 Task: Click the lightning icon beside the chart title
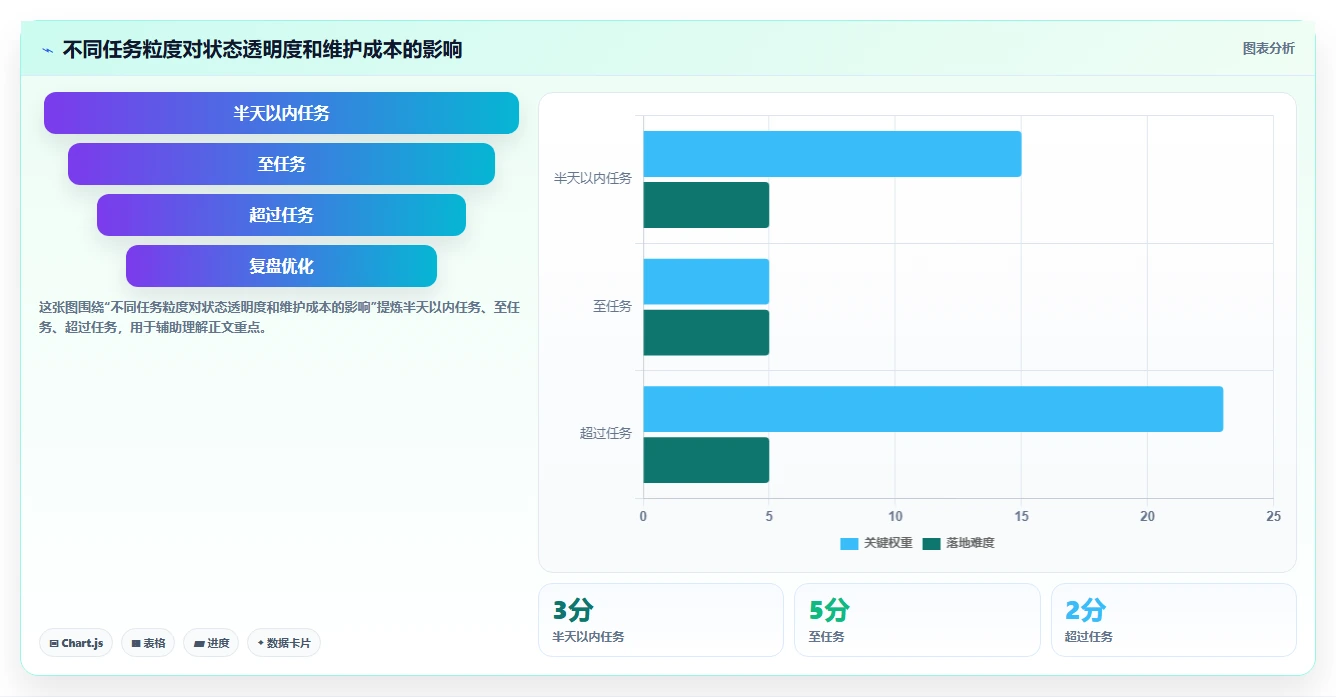click(x=48, y=50)
